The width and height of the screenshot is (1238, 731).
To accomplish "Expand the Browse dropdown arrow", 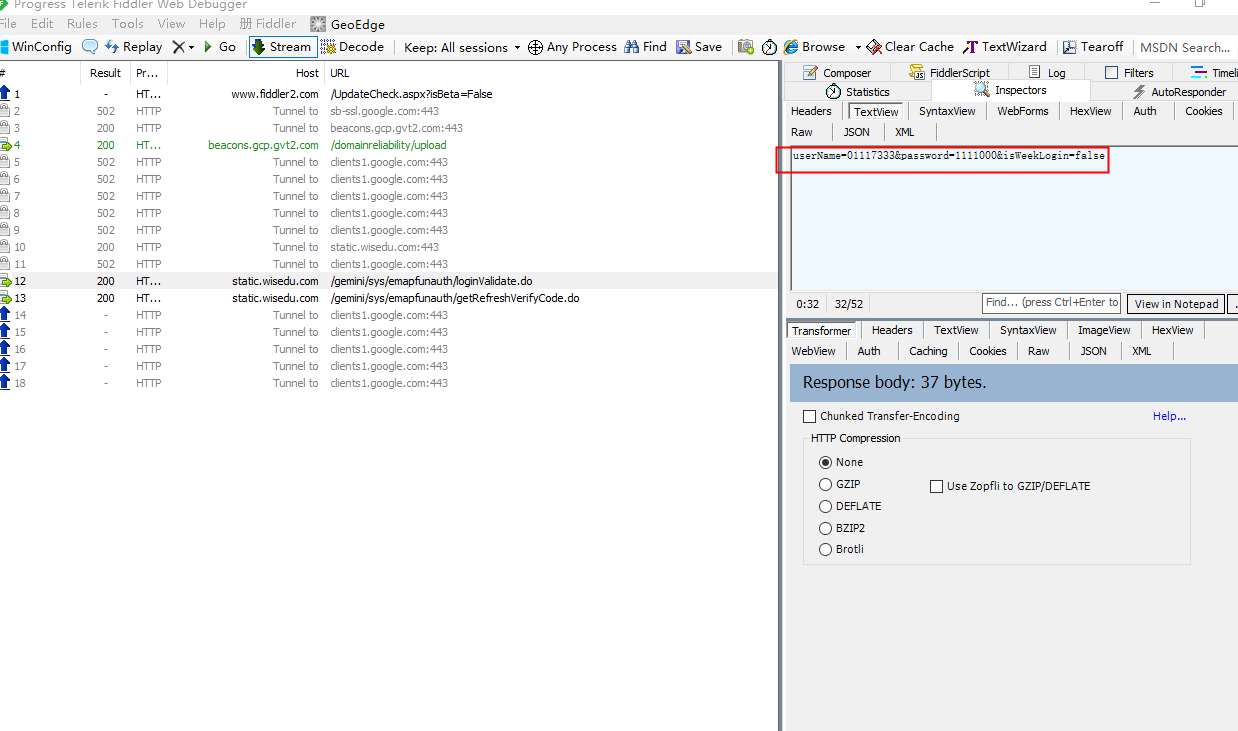I will (857, 47).
